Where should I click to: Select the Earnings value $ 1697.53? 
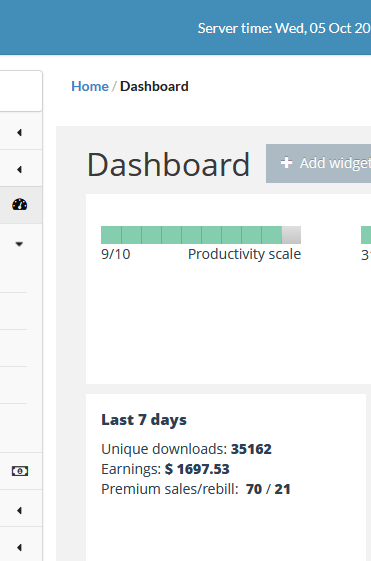197,469
